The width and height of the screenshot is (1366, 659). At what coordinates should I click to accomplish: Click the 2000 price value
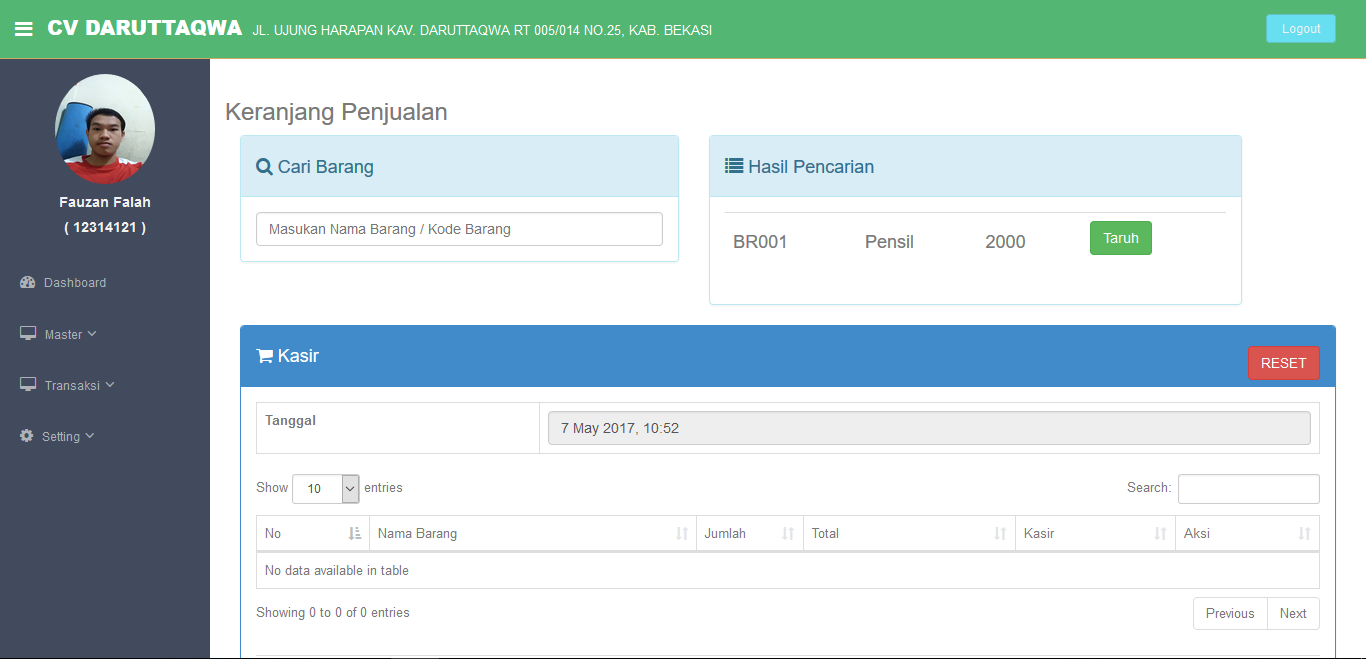tap(1005, 242)
